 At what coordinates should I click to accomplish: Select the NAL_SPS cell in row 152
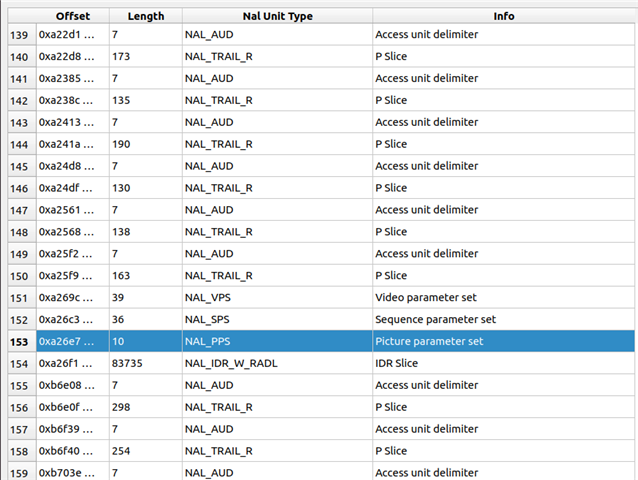(x=277, y=319)
